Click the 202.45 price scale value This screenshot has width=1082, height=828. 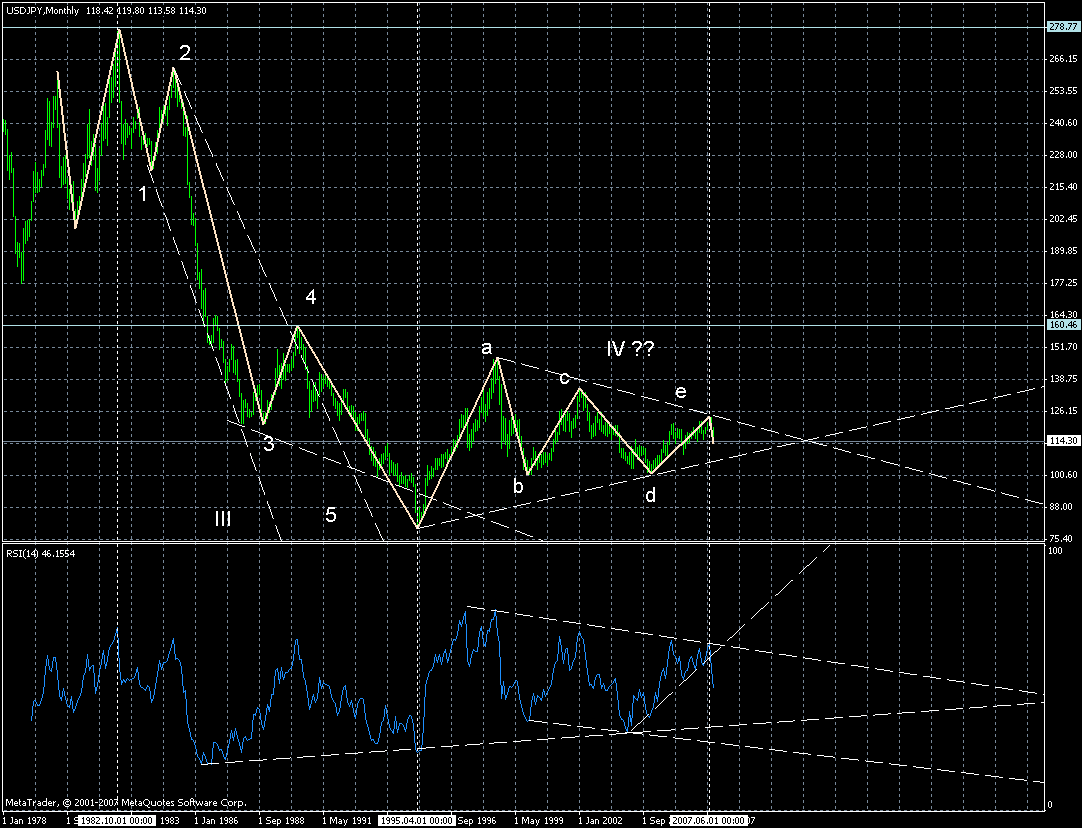click(x=1063, y=219)
